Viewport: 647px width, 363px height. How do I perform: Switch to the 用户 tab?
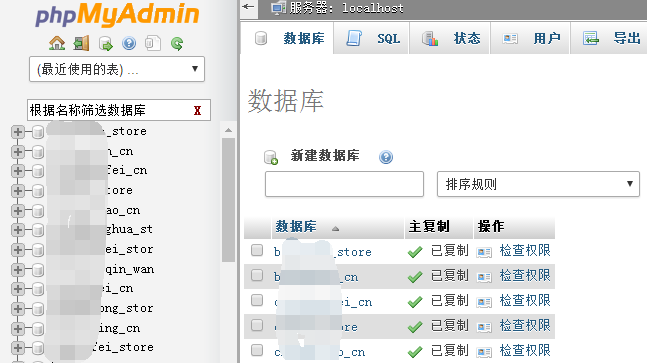530,38
